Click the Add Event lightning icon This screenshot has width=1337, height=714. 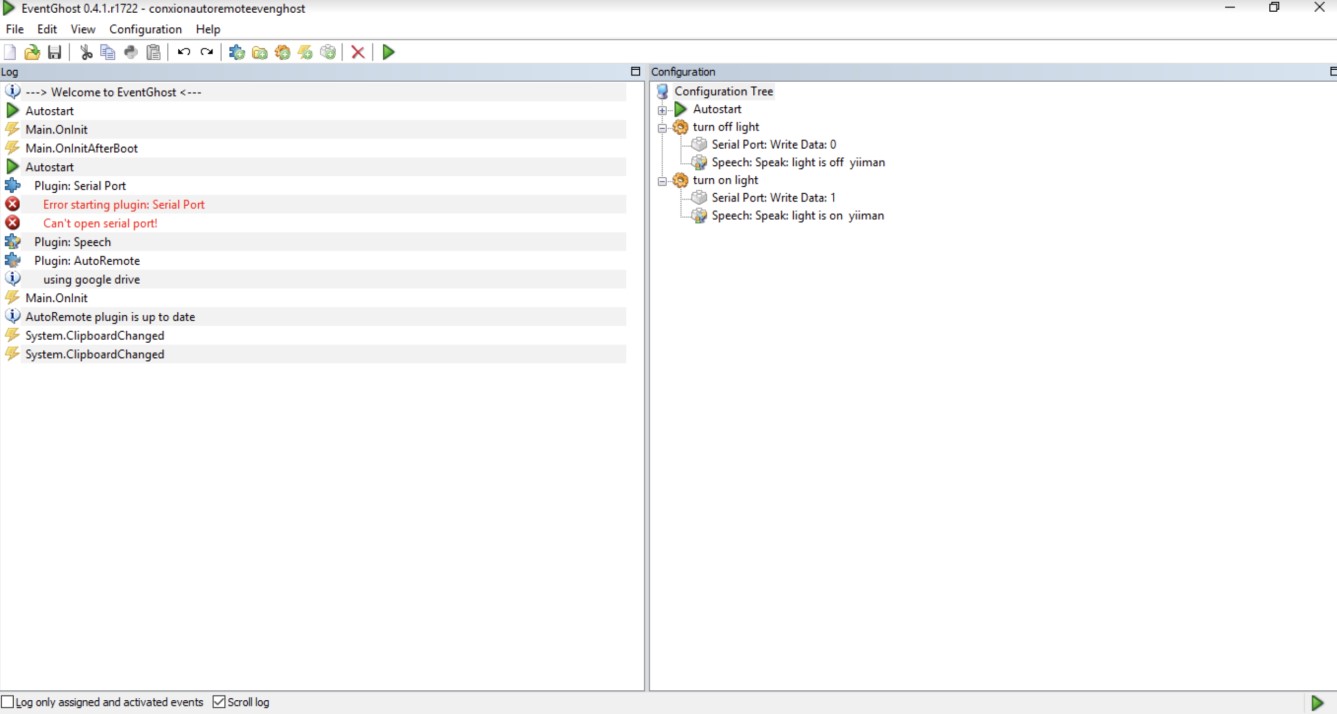tap(306, 52)
